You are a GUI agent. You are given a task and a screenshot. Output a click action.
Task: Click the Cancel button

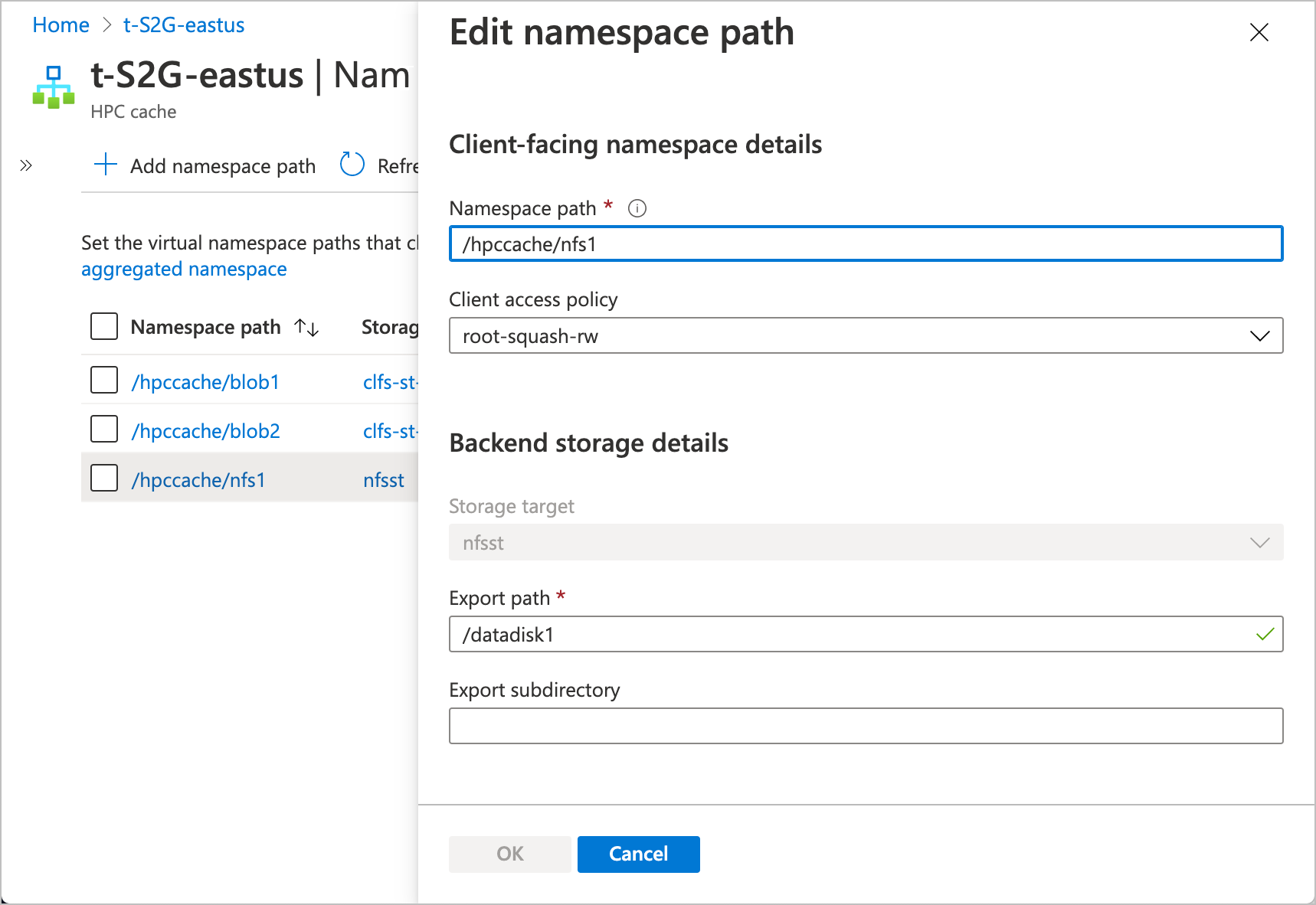pyautogui.click(x=638, y=854)
